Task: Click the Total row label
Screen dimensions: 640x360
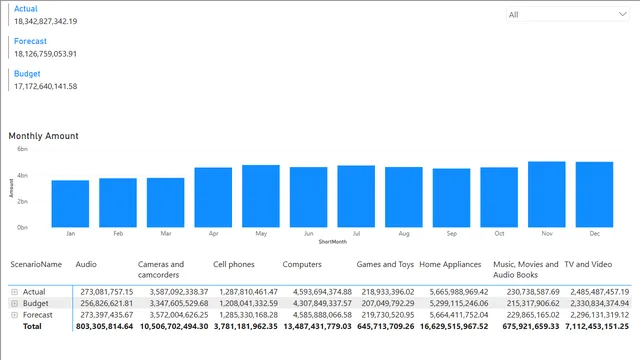Action: (x=32, y=326)
